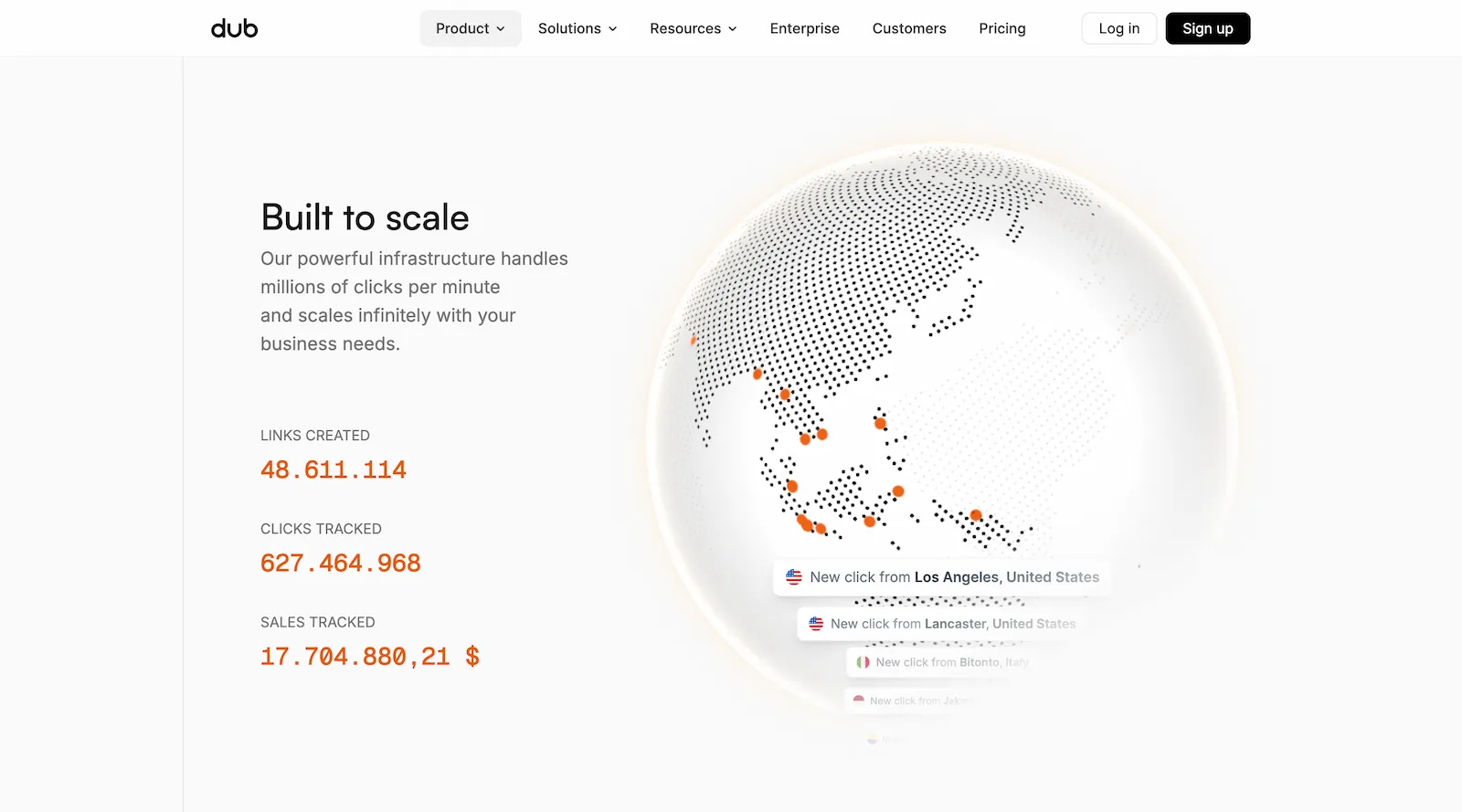This screenshot has height=812, width=1462.
Task: Expand the Solutions menu
Action: [577, 28]
